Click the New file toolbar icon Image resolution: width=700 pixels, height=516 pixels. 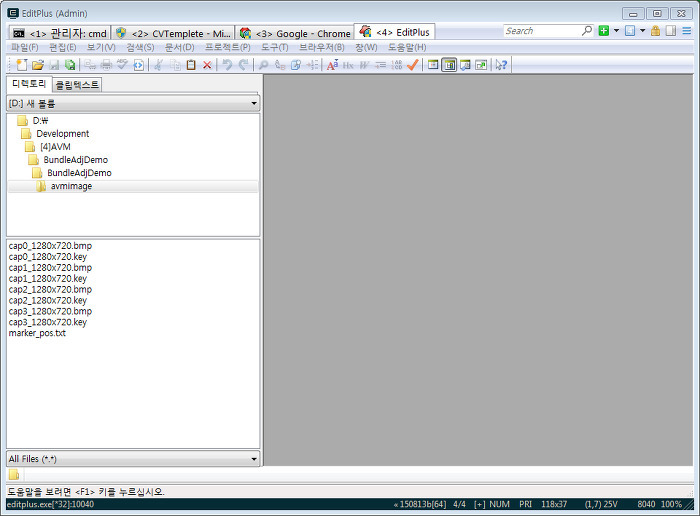[21, 65]
